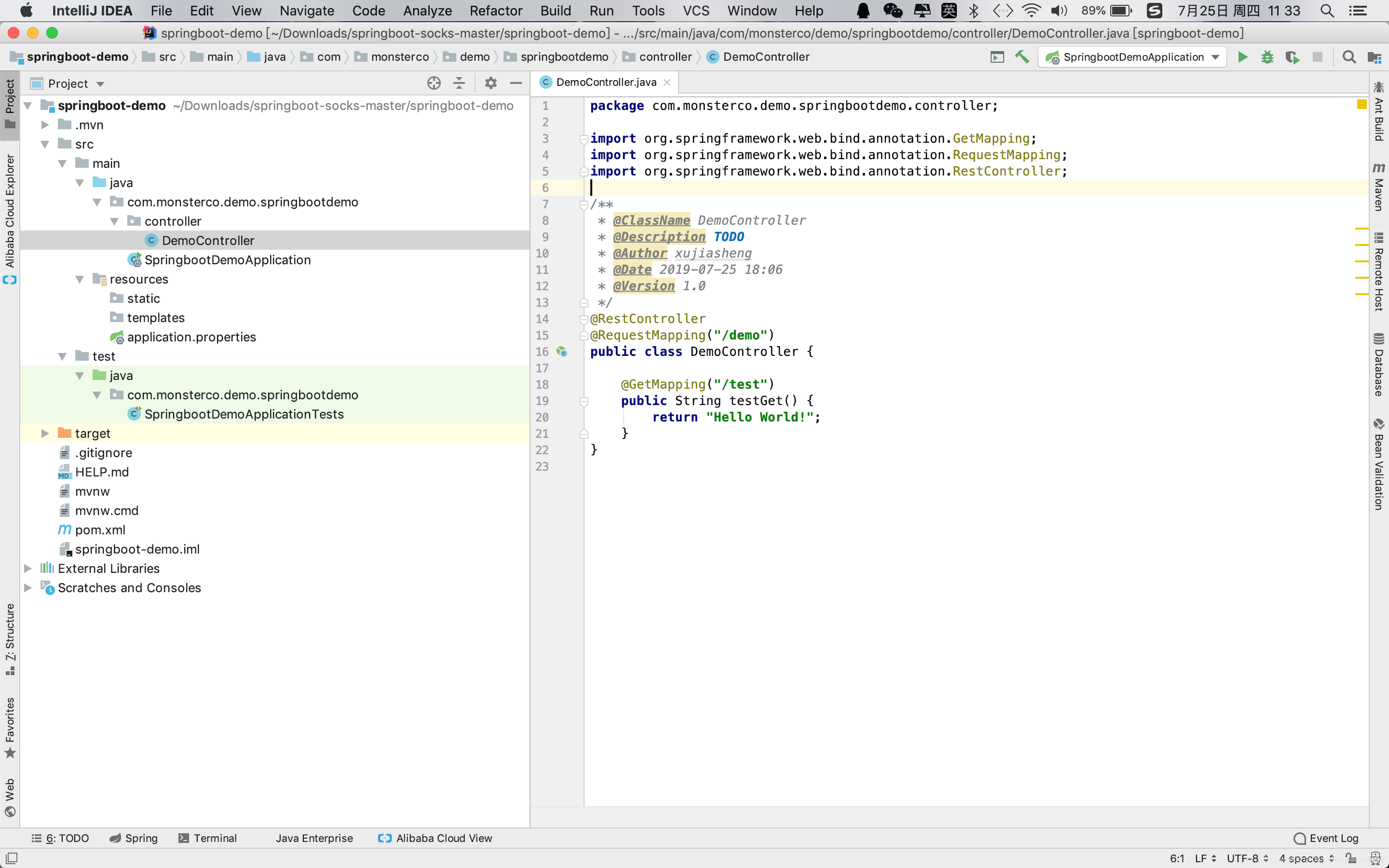Close DemoController.java tab
The width and height of the screenshot is (1389, 868).
pos(667,82)
